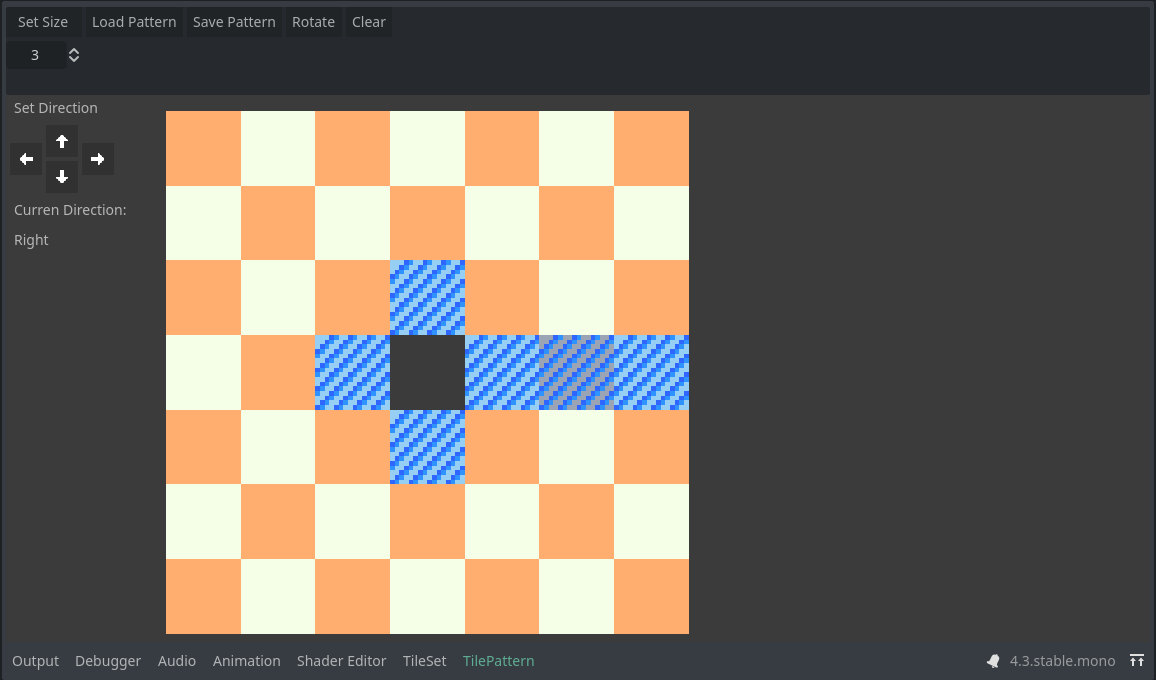Switch to the Animation panel tab
The width and height of the screenshot is (1156, 680).
tap(246, 661)
